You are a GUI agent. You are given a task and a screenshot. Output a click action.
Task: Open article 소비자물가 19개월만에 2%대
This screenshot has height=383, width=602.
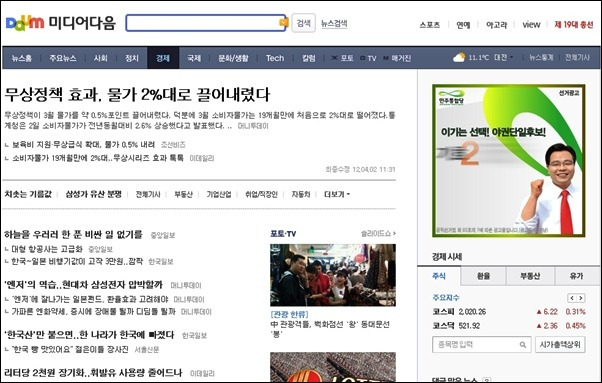click(98, 158)
